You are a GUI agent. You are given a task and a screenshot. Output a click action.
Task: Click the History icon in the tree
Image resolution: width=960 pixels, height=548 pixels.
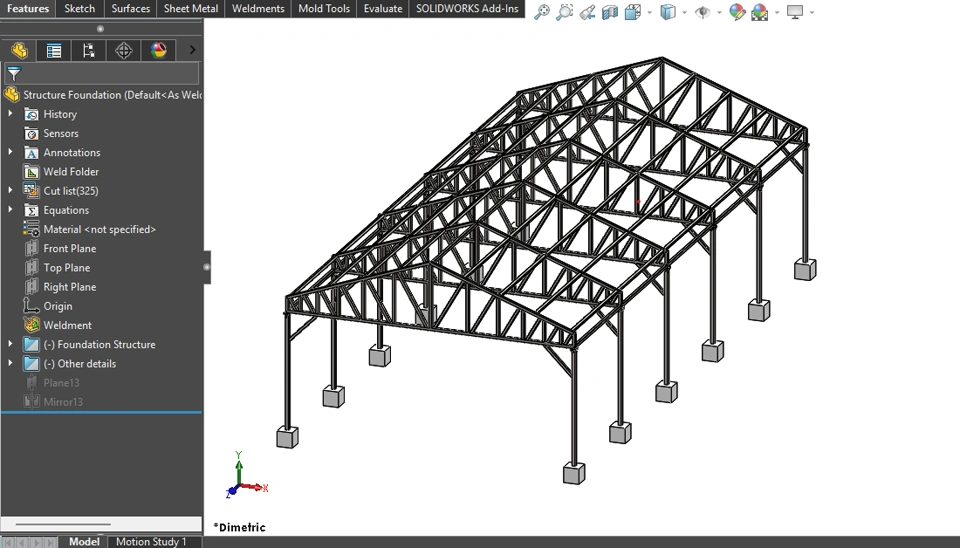pos(31,114)
